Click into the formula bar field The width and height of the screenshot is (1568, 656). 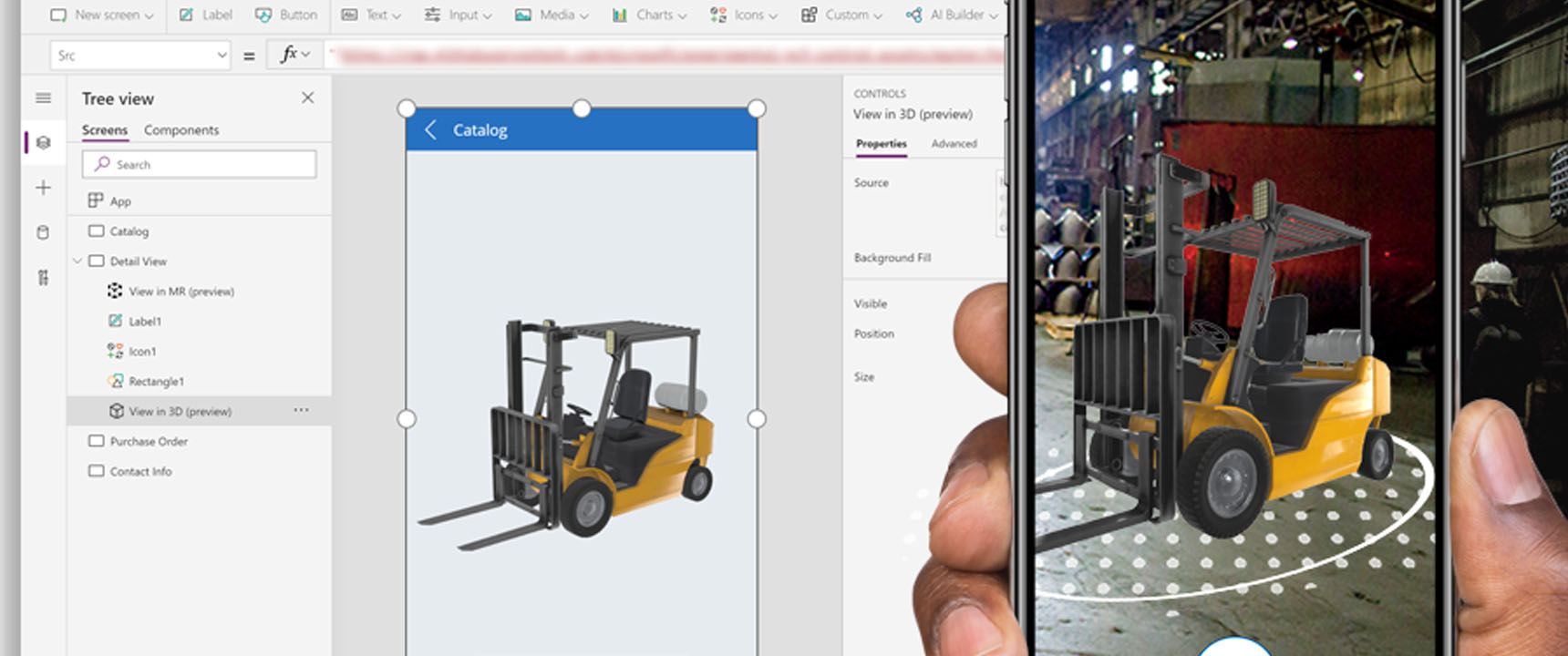click(x=665, y=56)
